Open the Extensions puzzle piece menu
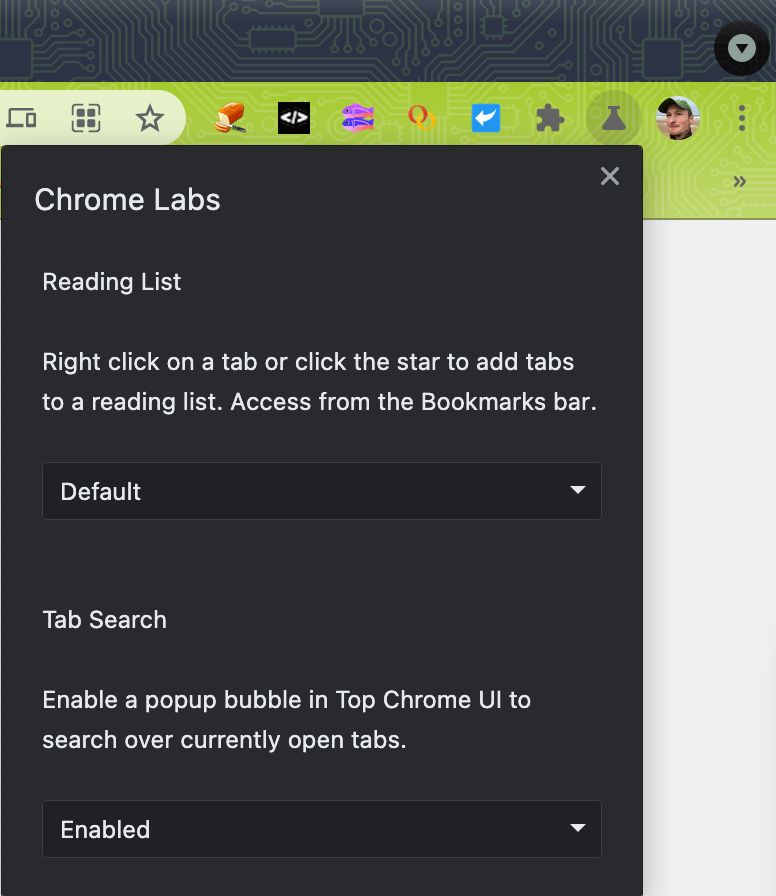Screen dimensions: 776x896 [x=550, y=119]
